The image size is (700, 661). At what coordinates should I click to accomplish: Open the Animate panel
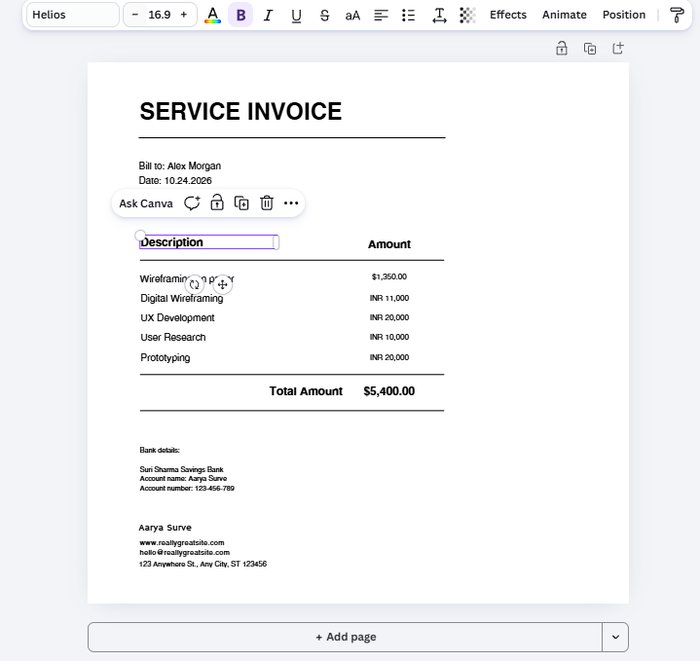[564, 15]
